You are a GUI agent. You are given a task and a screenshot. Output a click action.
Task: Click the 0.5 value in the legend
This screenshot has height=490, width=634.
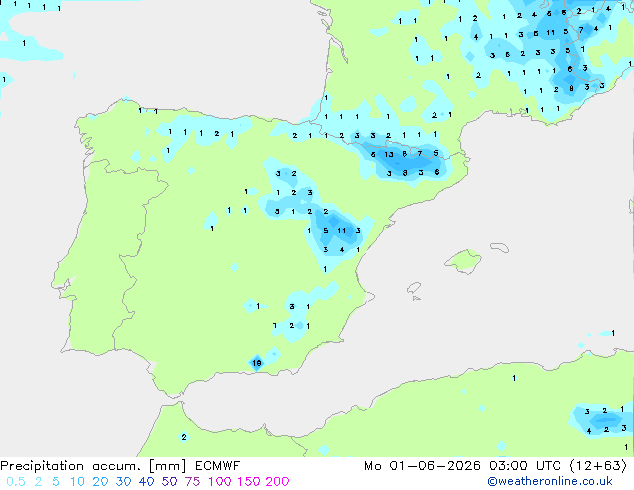click(x=16, y=482)
